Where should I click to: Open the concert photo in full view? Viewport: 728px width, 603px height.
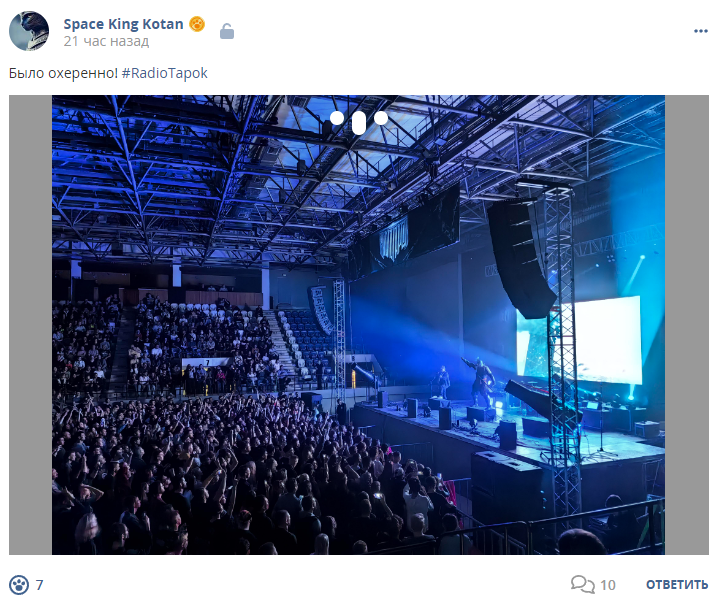click(x=358, y=325)
